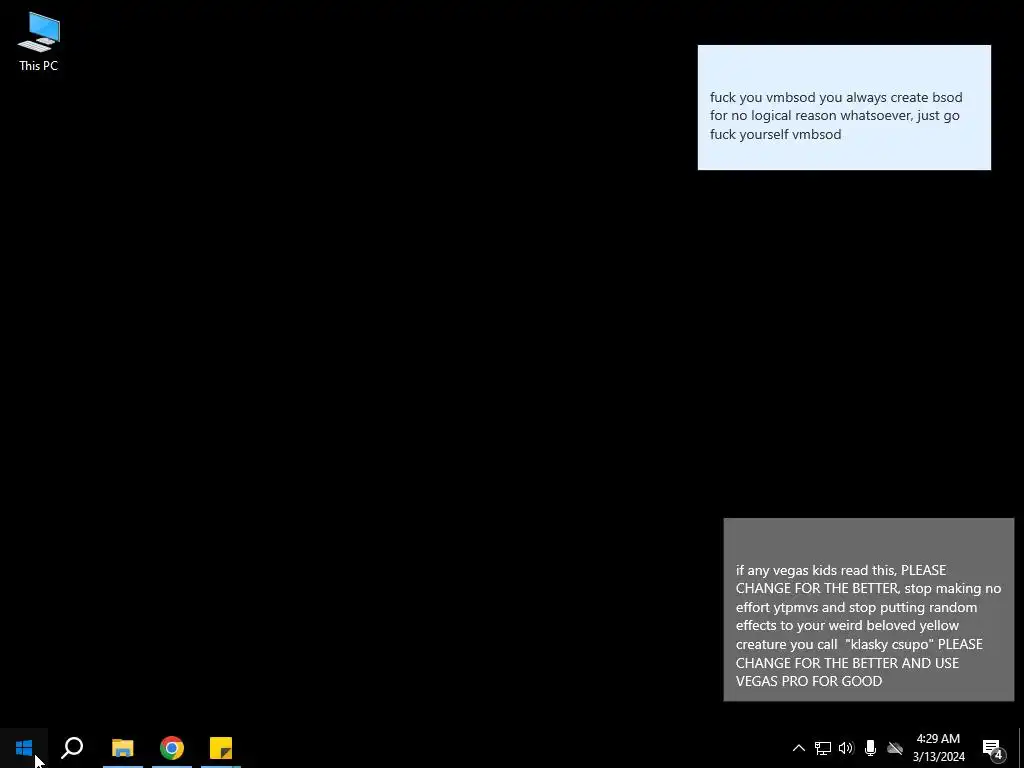1024x768 pixels.
Task: Open the taskbar search magnifier
Action: click(x=72, y=748)
